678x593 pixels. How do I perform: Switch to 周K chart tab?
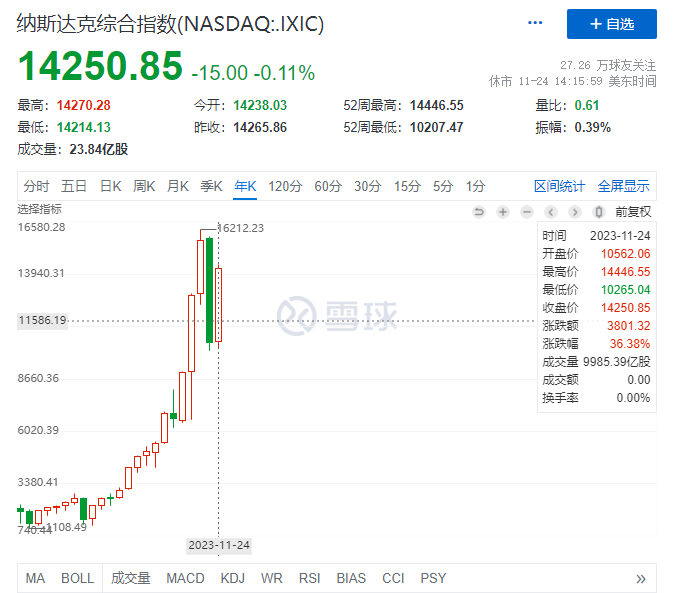tap(144, 186)
